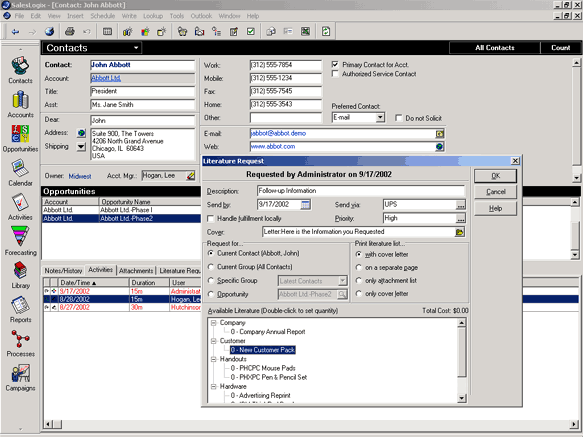Open Activities in the navigation sidebar
The height and width of the screenshot is (437, 583).
20,207
